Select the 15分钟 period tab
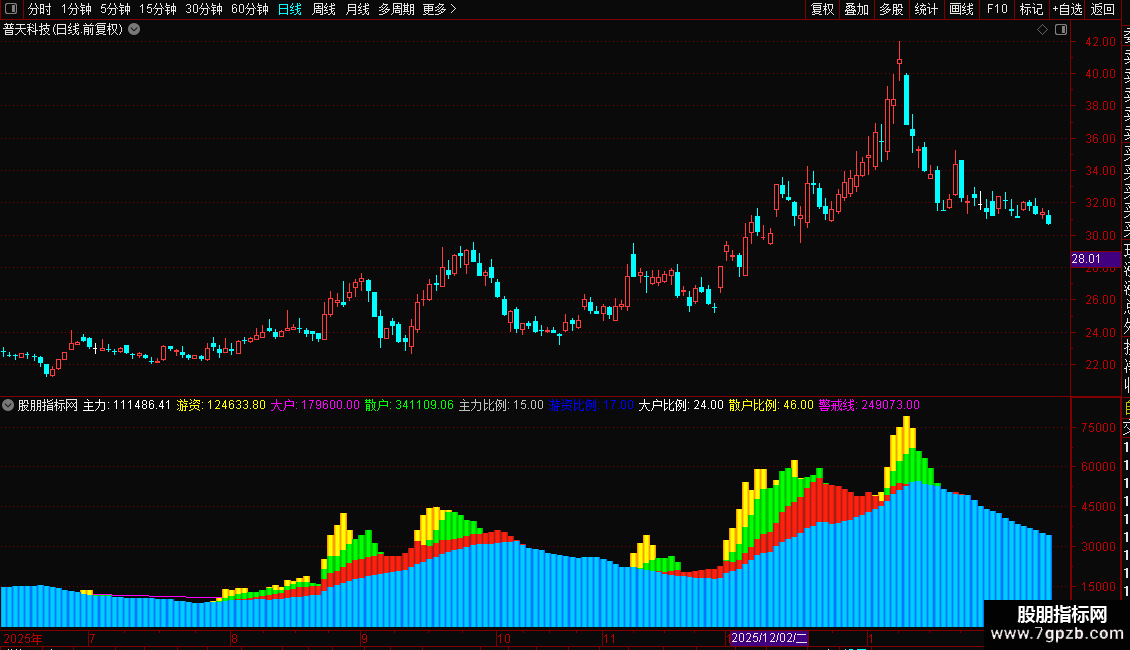1130x650 pixels. (158, 9)
